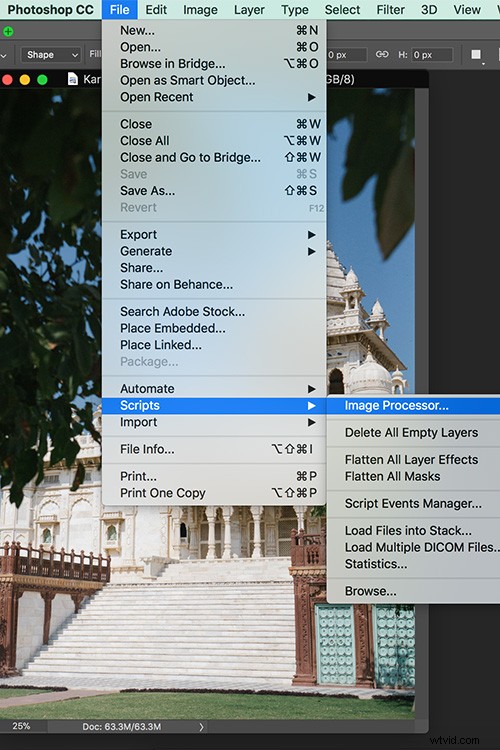
Task: Select Open as Smart Object...
Action: 214,80
